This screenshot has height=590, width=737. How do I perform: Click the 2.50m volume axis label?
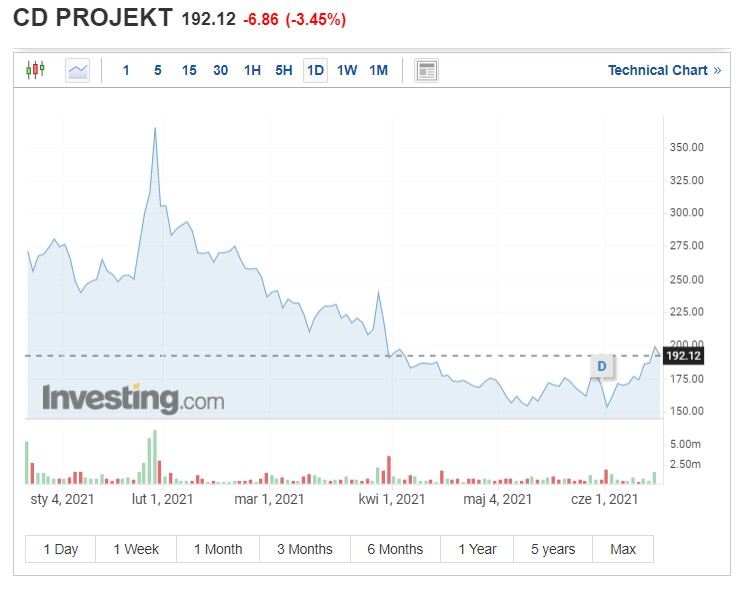click(x=685, y=464)
